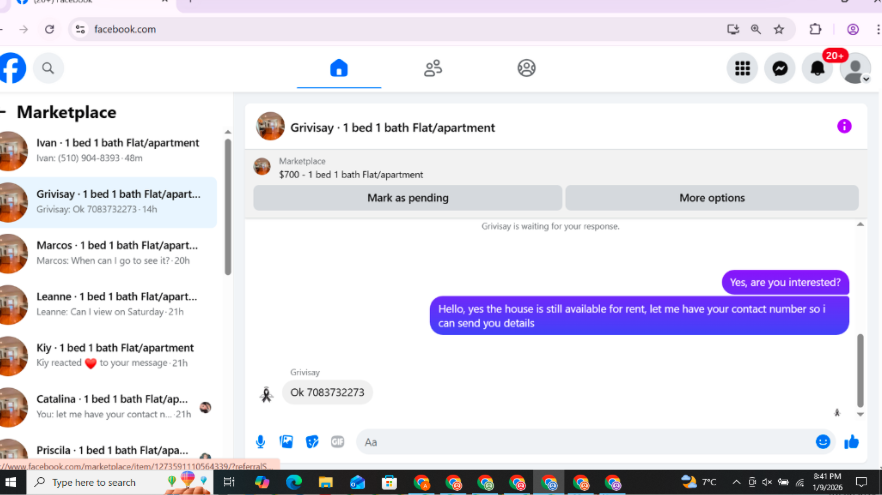Click More options button
The image size is (882, 495).
tap(712, 197)
